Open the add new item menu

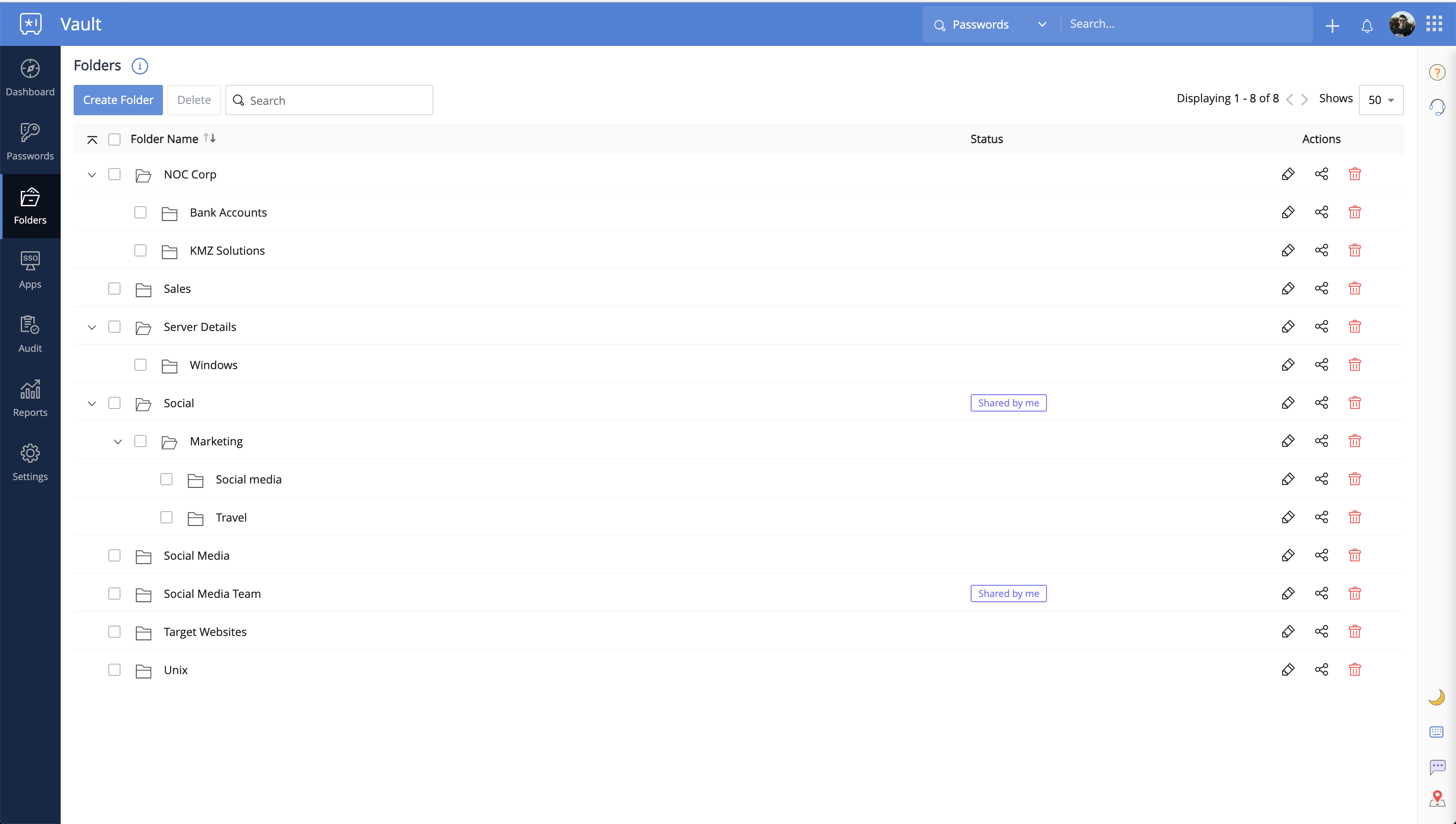coord(1332,25)
